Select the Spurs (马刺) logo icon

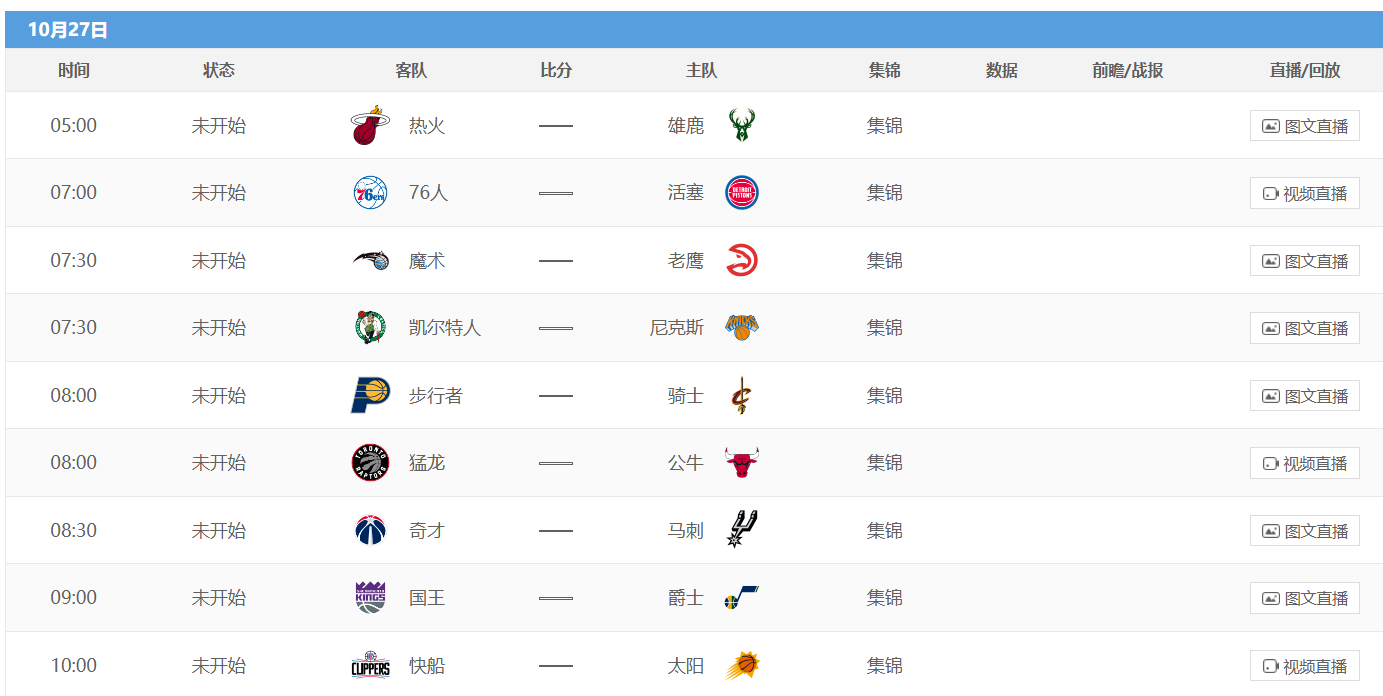[x=741, y=530]
